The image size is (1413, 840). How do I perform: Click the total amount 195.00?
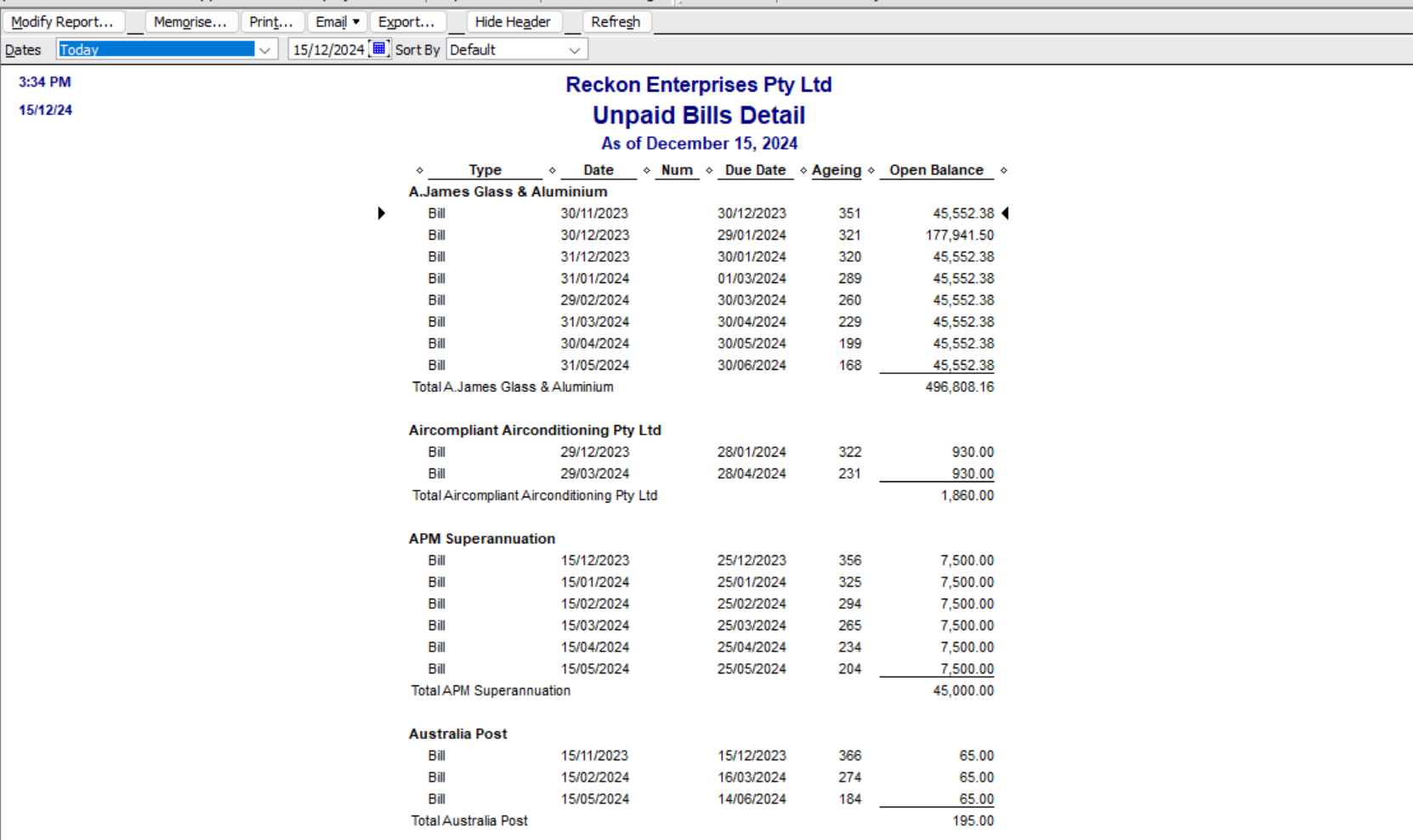point(973,820)
